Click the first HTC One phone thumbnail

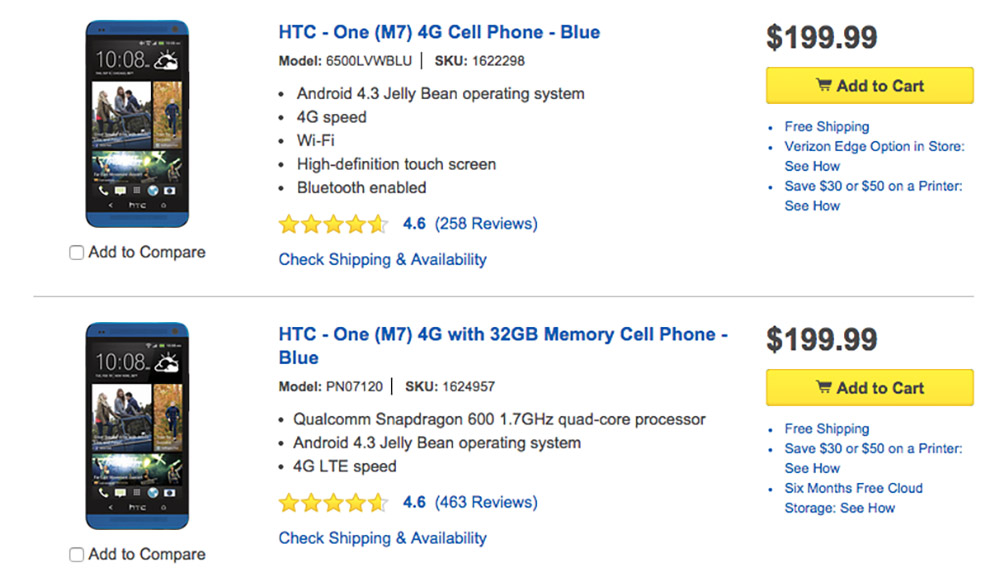point(137,123)
